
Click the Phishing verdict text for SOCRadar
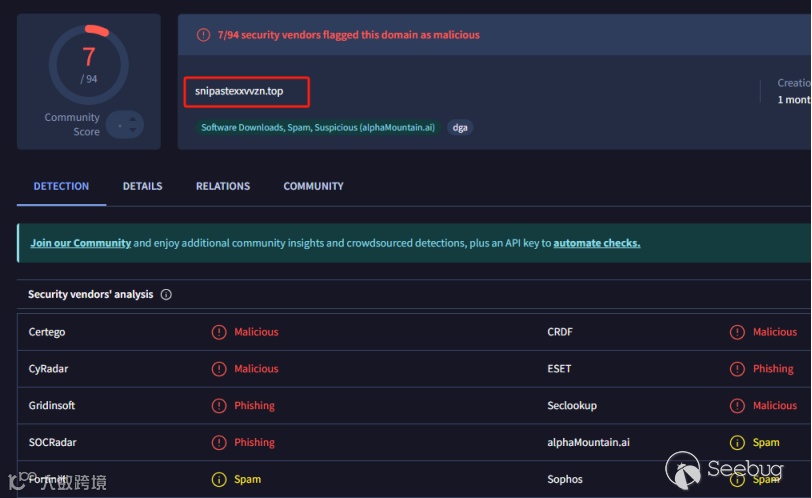[x=254, y=442]
